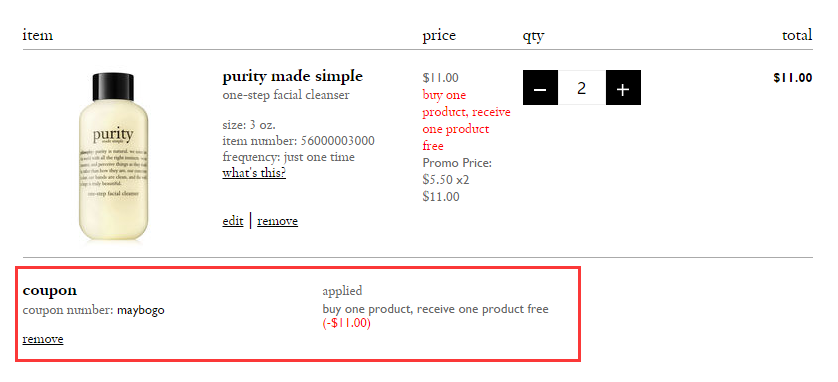Click the "item" column header
The image size is (838, 382).
37,36
